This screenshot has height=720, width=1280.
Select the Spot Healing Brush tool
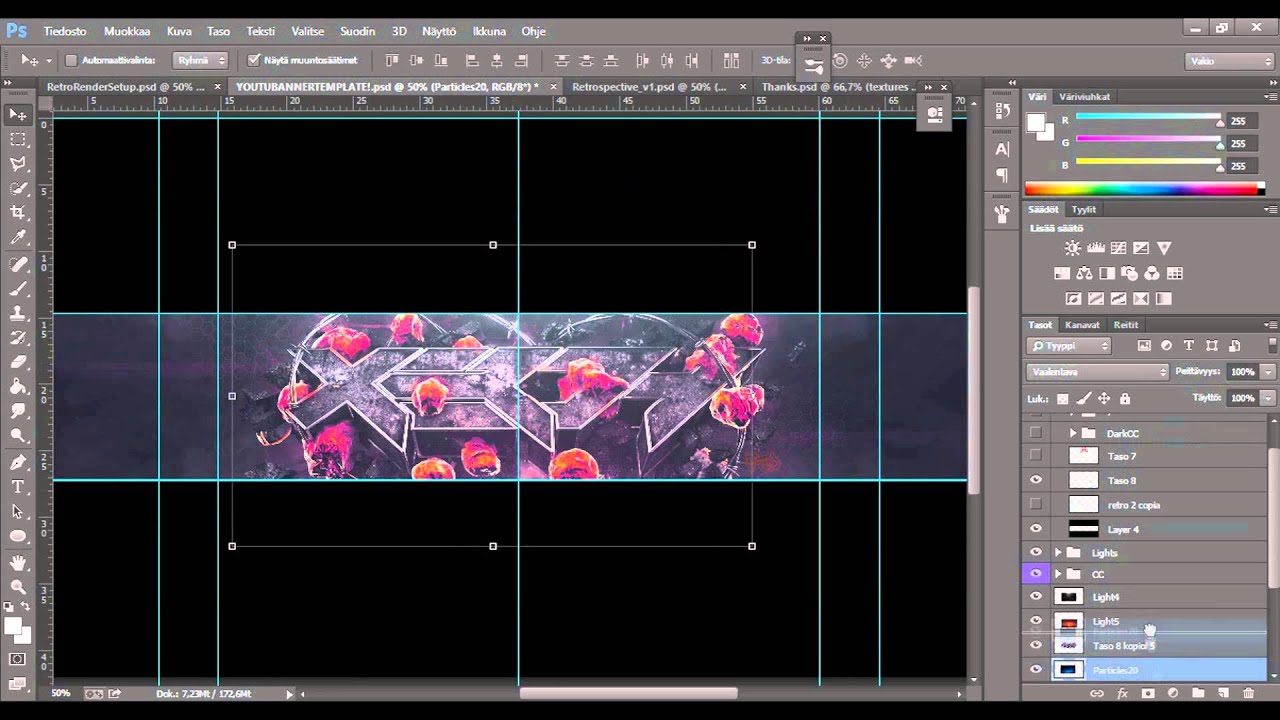click(x=18, y=264)
